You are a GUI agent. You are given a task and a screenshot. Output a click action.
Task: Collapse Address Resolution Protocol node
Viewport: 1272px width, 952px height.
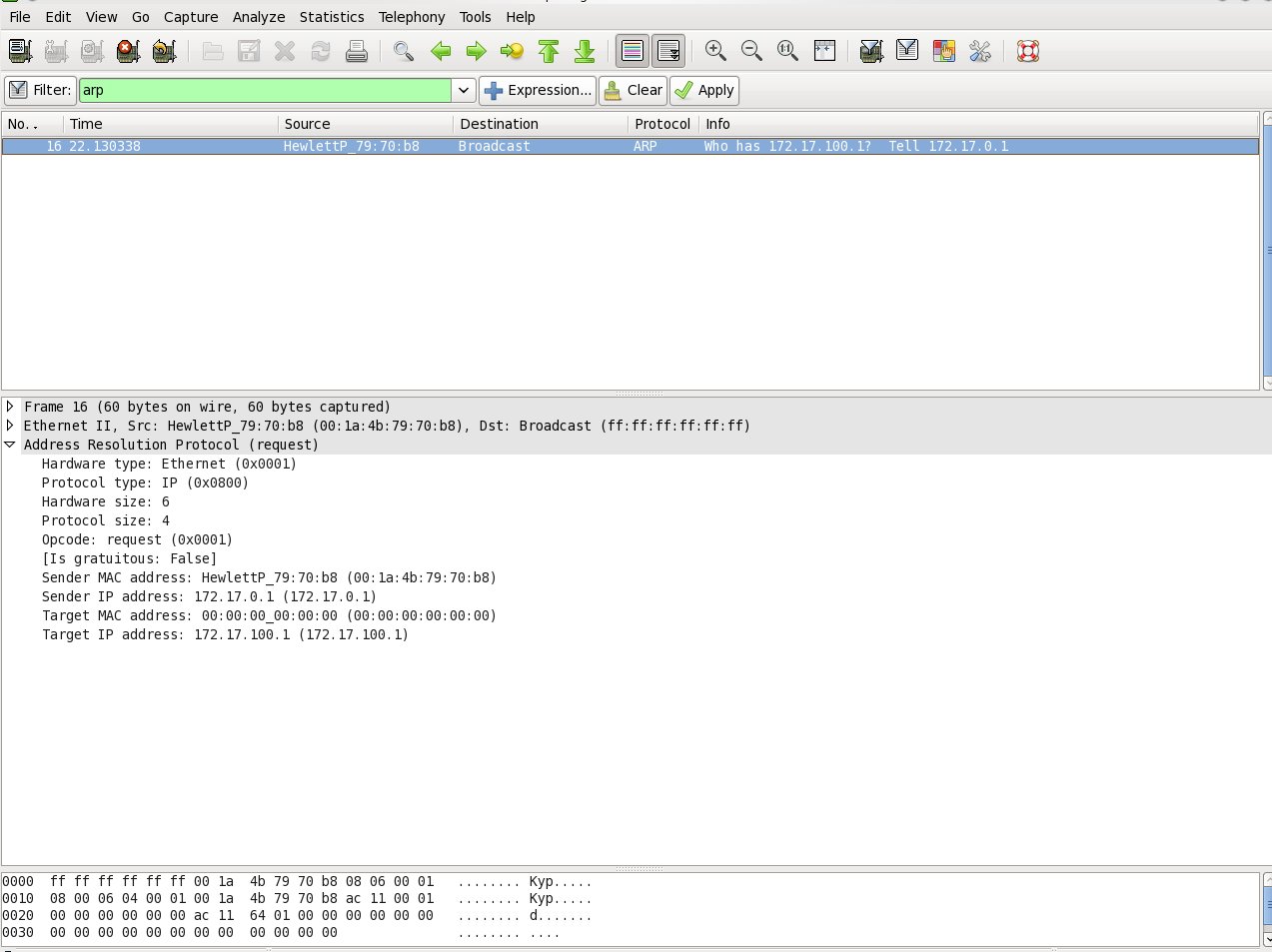click(x=10, y=445)
